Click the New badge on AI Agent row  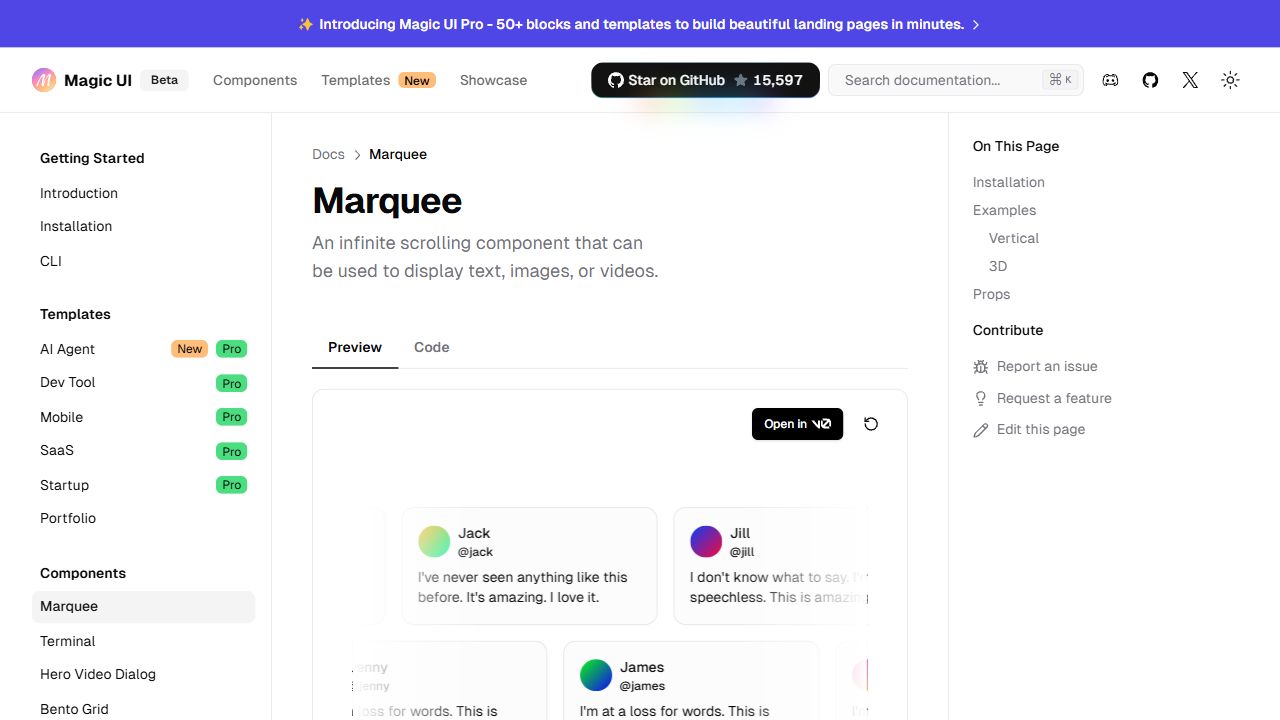190,349
